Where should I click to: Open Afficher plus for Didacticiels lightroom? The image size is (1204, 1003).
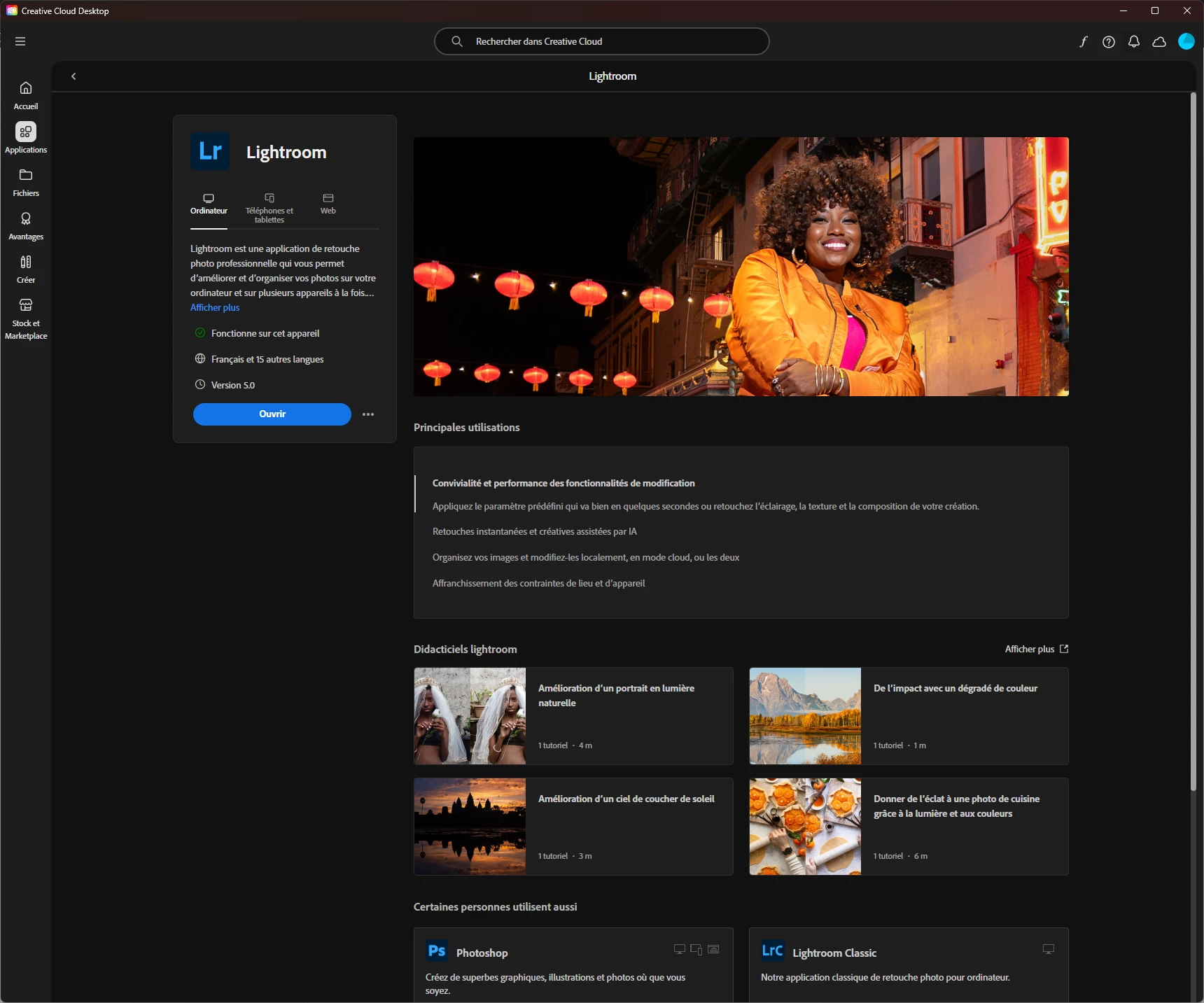click(1036, 649)
